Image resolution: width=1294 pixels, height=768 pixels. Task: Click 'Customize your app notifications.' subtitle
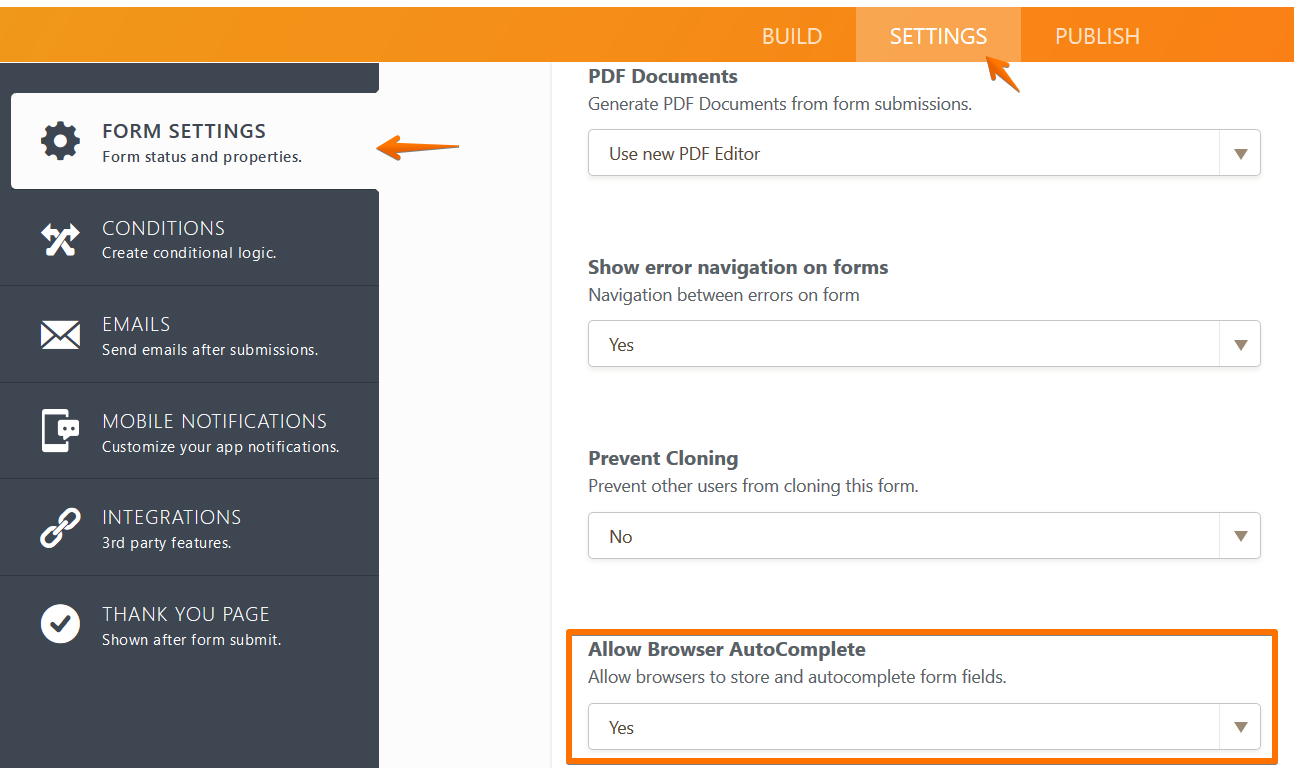pos(221,447)
